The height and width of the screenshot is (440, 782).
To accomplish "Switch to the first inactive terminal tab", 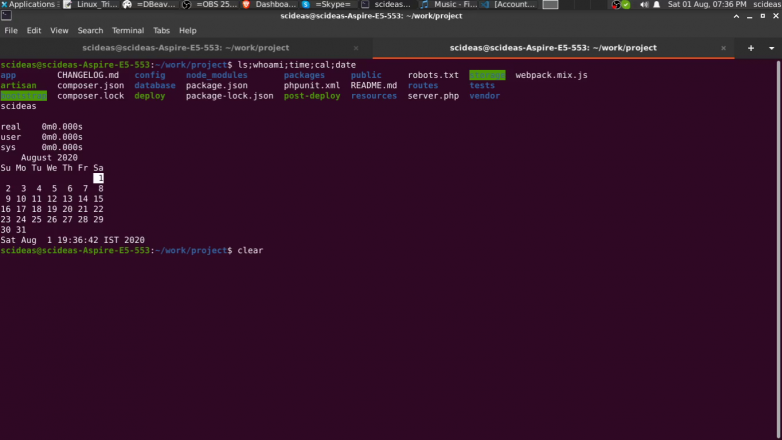I will tap(186, 48).
